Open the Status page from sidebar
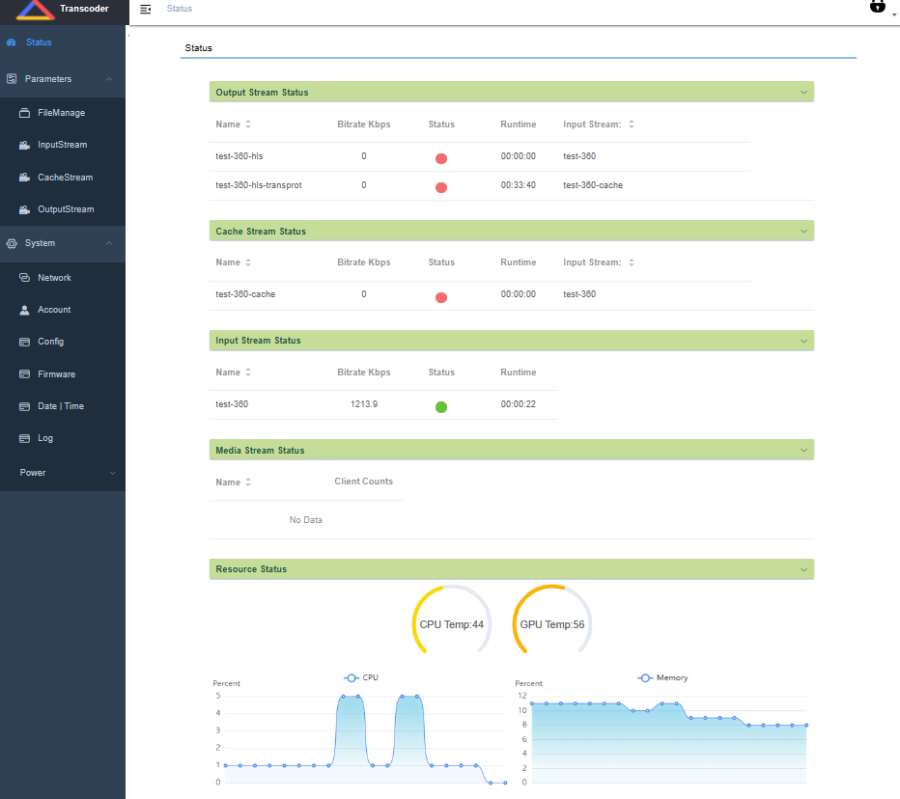 tap(39, 43)
